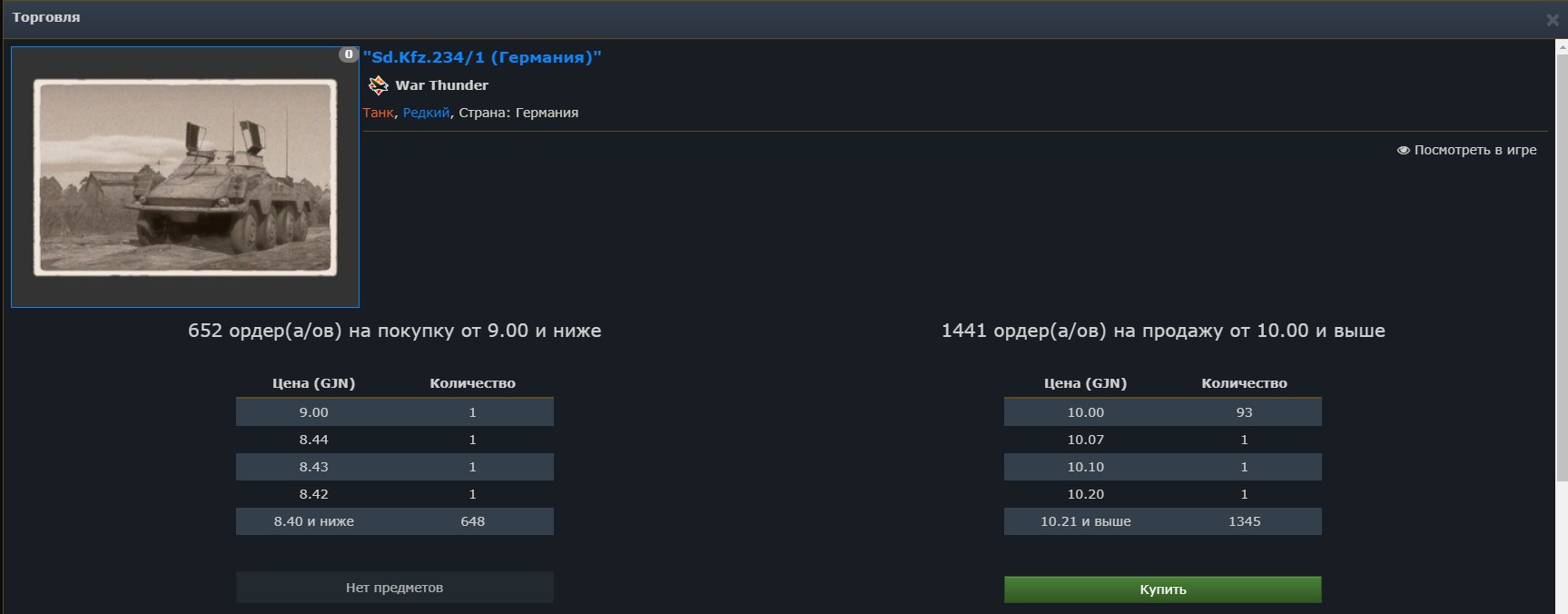Click the Торговля dialog title
Screen dimensions: 1568x614
tap(46, 17)
